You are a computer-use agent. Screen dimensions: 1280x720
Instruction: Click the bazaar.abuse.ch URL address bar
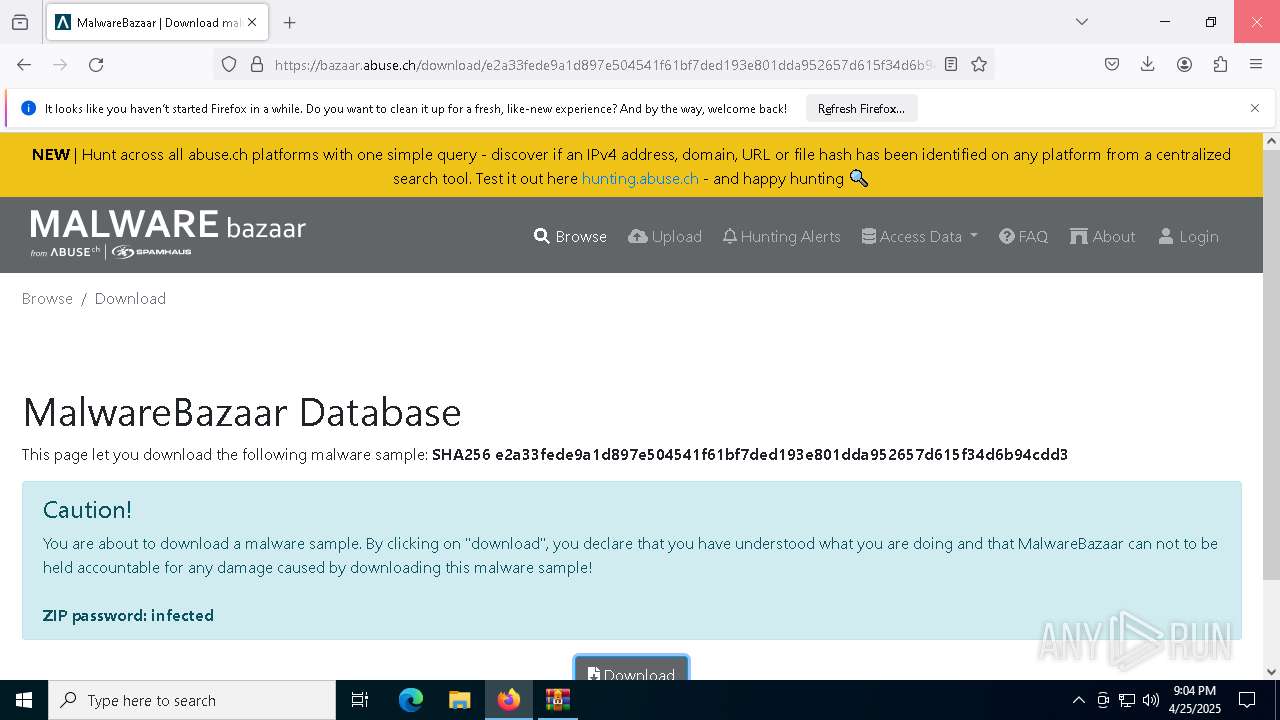pyautogui.click(x=604, y=64)
